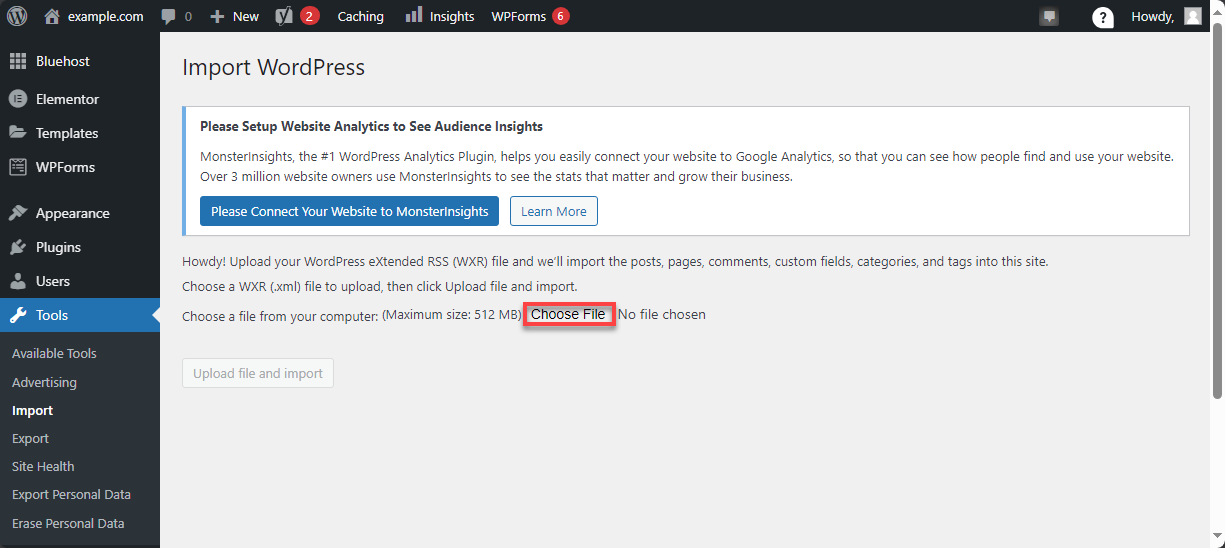This screenshot has width=1225, height=548.
Task: Click '(Maximum size: 512 MB)' text
Action: 452,314
